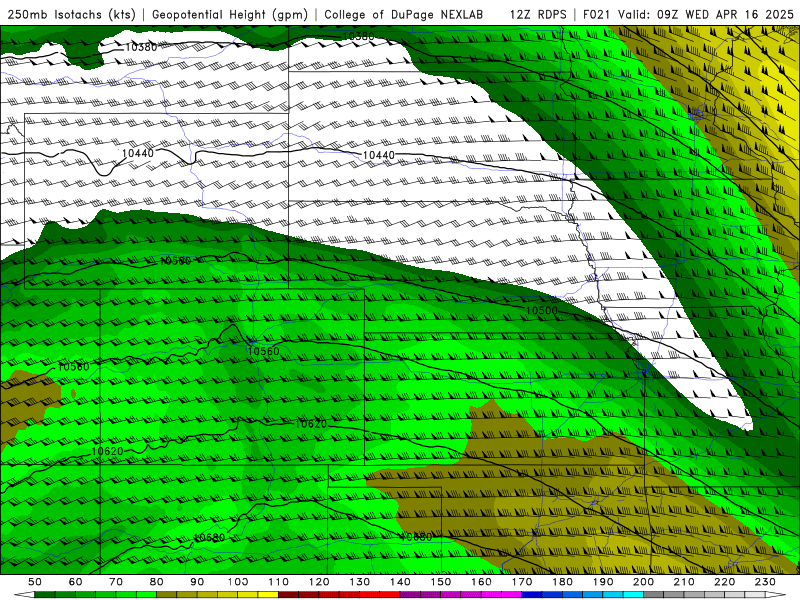Viewport: 800px width, 600px height.
Task: Click the 170 knot label on the color scale
Action: 522,582
